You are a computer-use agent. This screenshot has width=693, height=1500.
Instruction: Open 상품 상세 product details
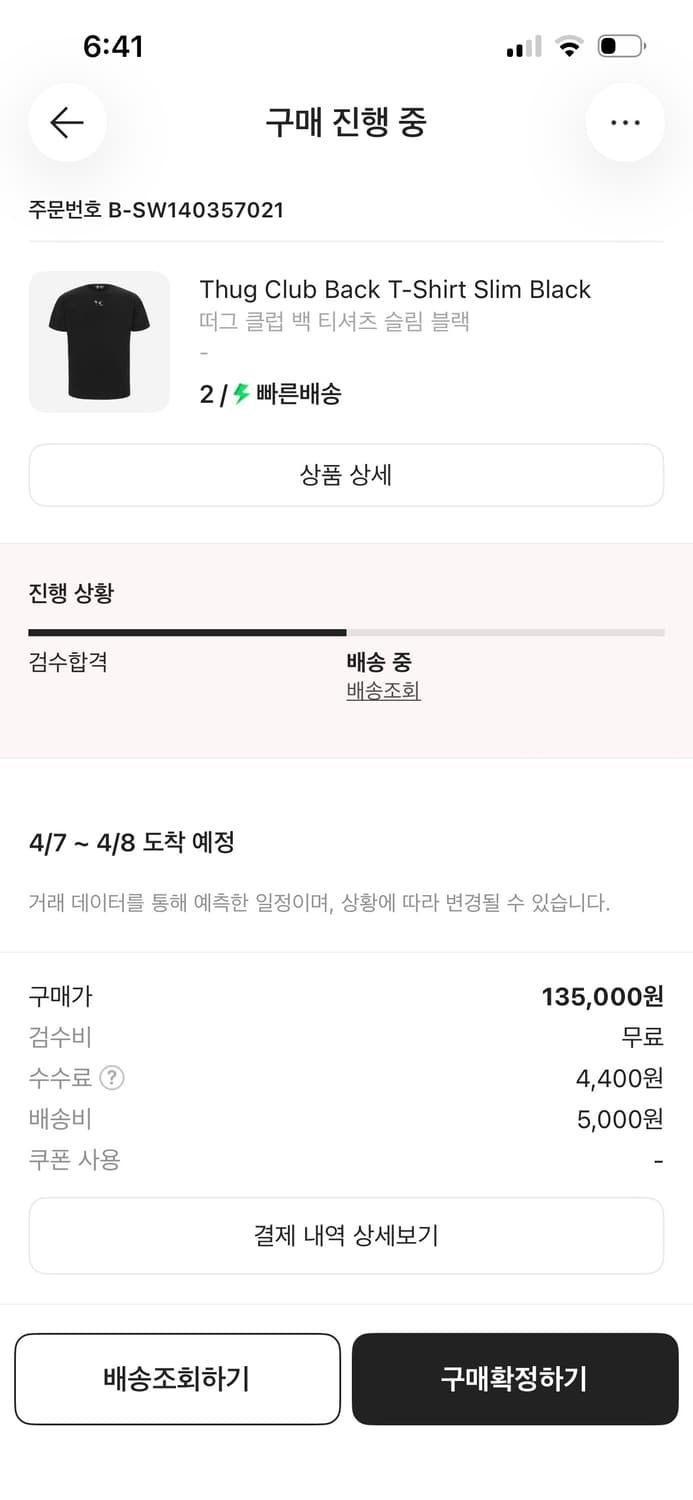click(346, 474)
